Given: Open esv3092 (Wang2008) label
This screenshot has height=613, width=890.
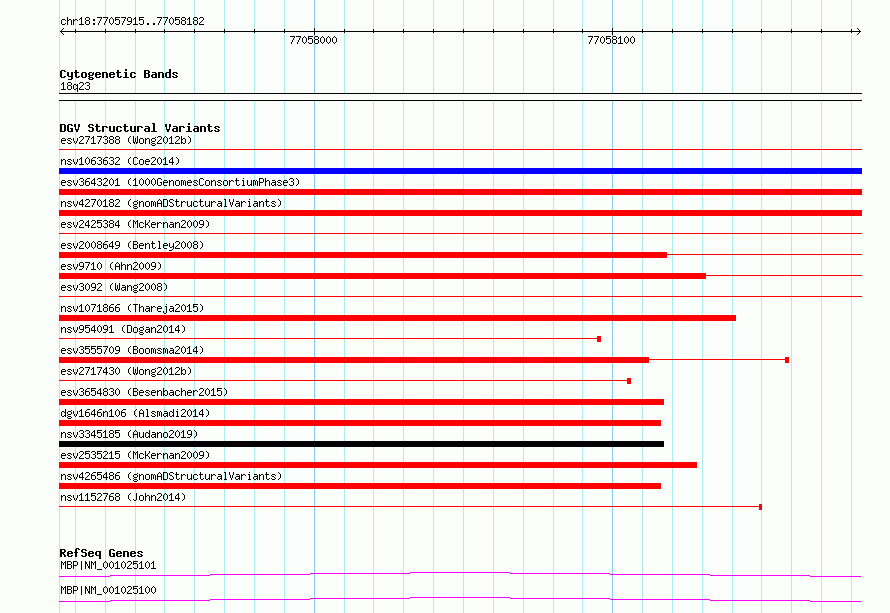Looking at the screenshot, I should click(x=114, y=287).
